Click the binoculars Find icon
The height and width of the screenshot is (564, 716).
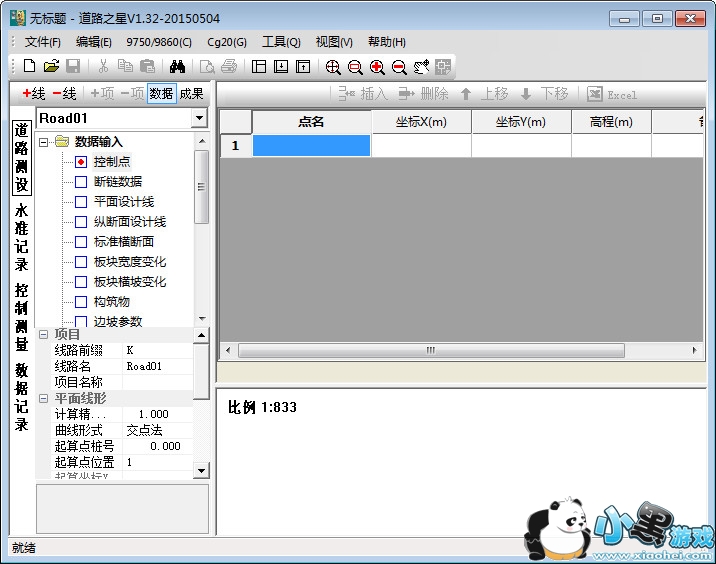[178, 67]
